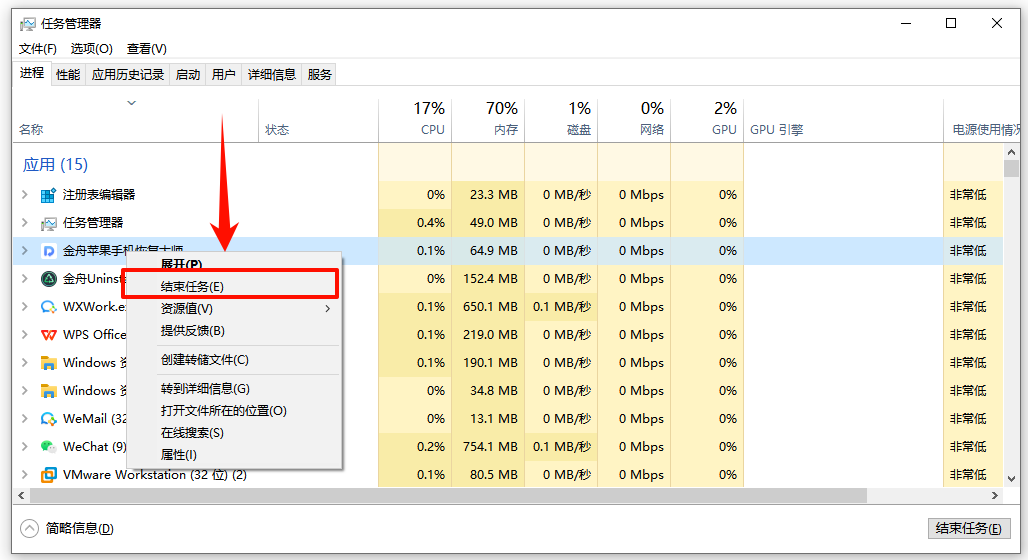1028x560 pixels.
Task: Switch to the 启动 tab
Action: pos(188,75)
